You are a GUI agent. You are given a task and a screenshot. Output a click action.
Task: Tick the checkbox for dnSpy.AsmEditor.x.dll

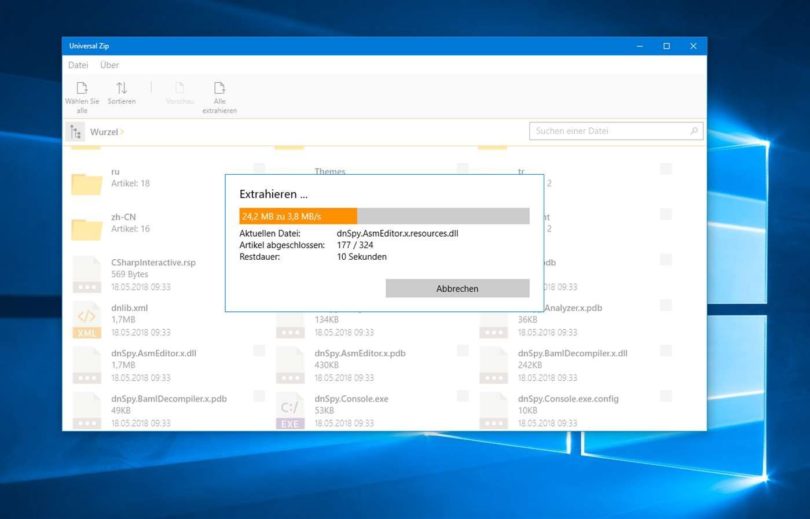pyautogui.click(x=259, y=351)
